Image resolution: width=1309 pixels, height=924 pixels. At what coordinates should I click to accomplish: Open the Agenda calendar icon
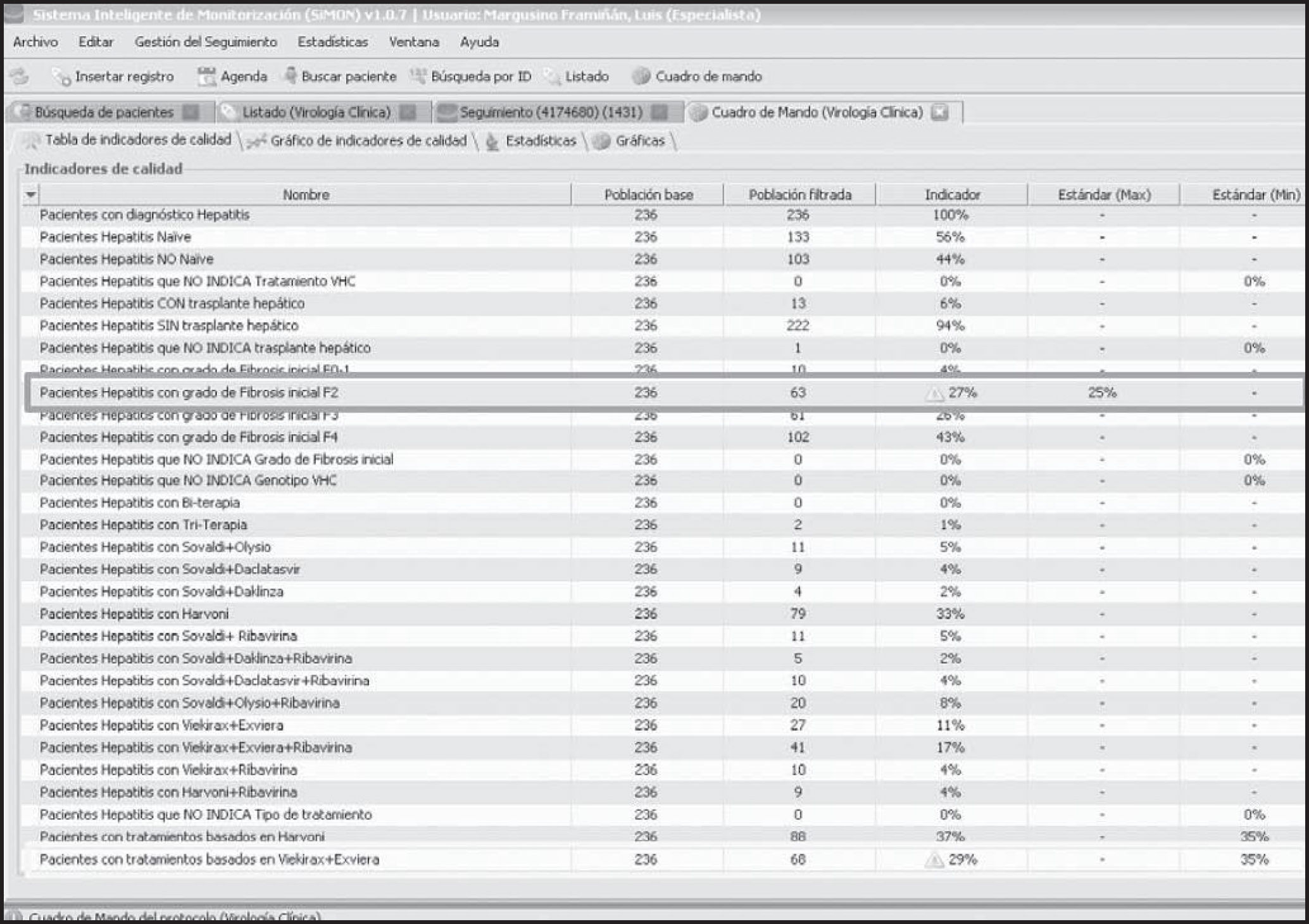click(x=206, y=77)
